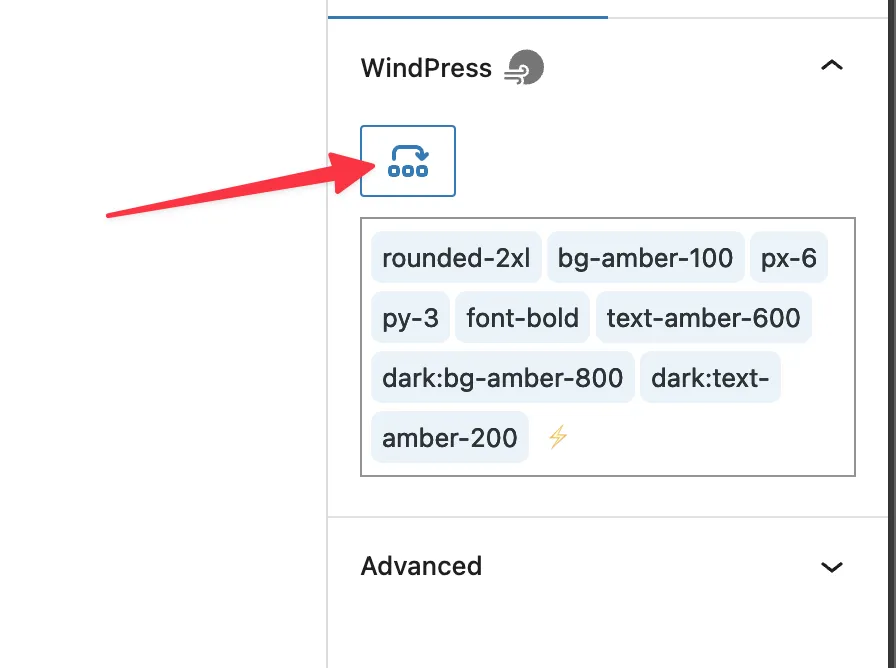Viewport: 896px width, 668px height.
Task: Expand the Advanced panel chevron
Action: click(x=831, y=567)
